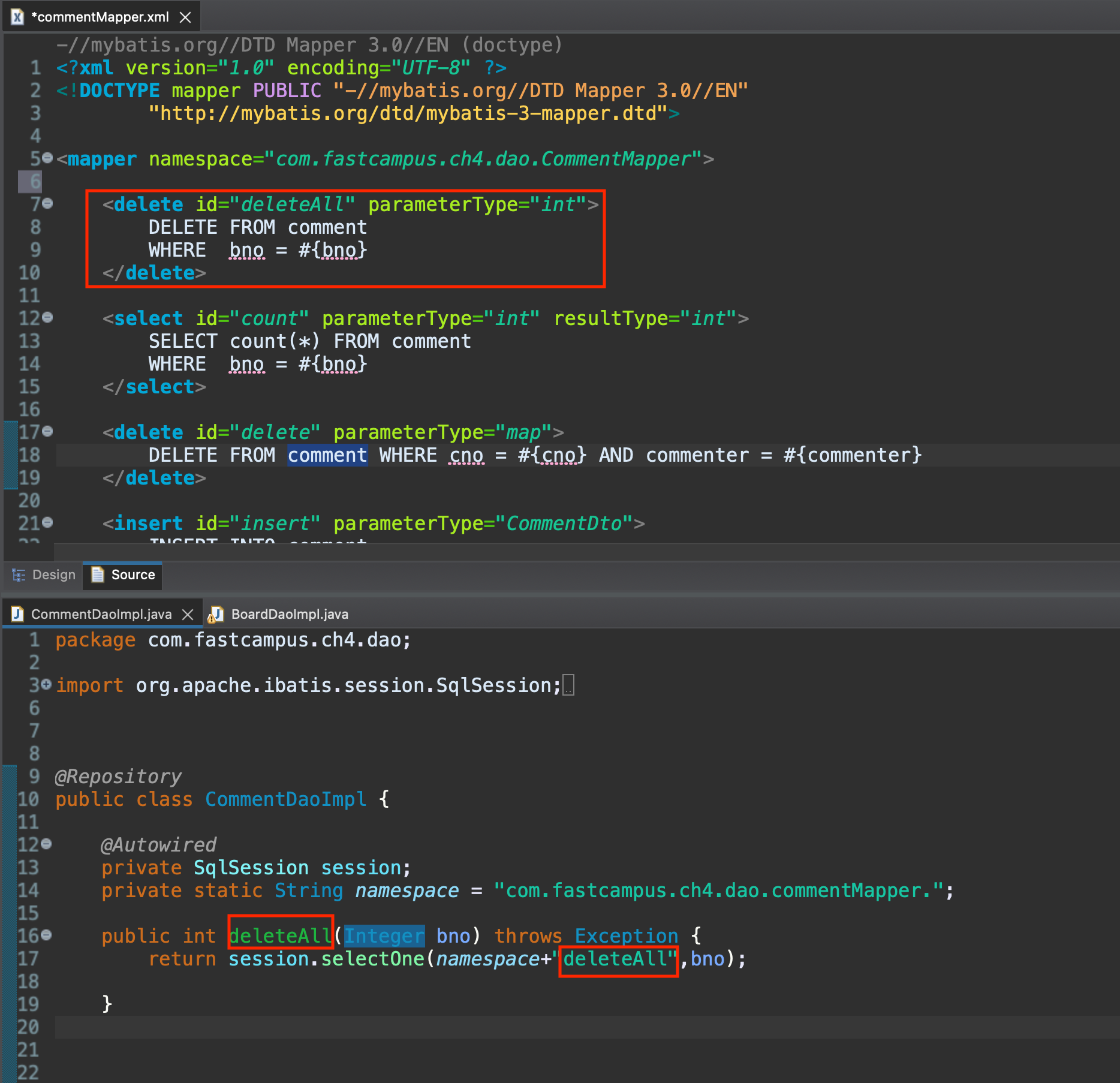
Task: Collapse the deleteAll delete block at line 7
Action: [47, 204]
